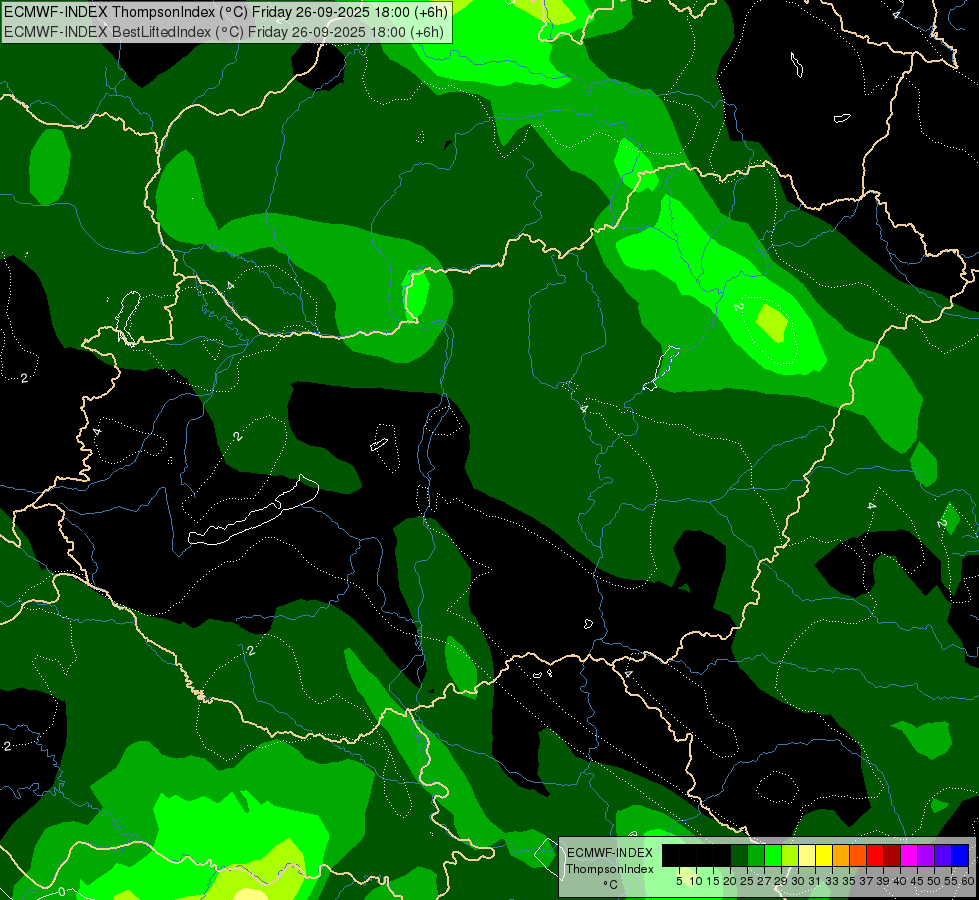Click the legend's 60 scale value

tap(967, 880)
